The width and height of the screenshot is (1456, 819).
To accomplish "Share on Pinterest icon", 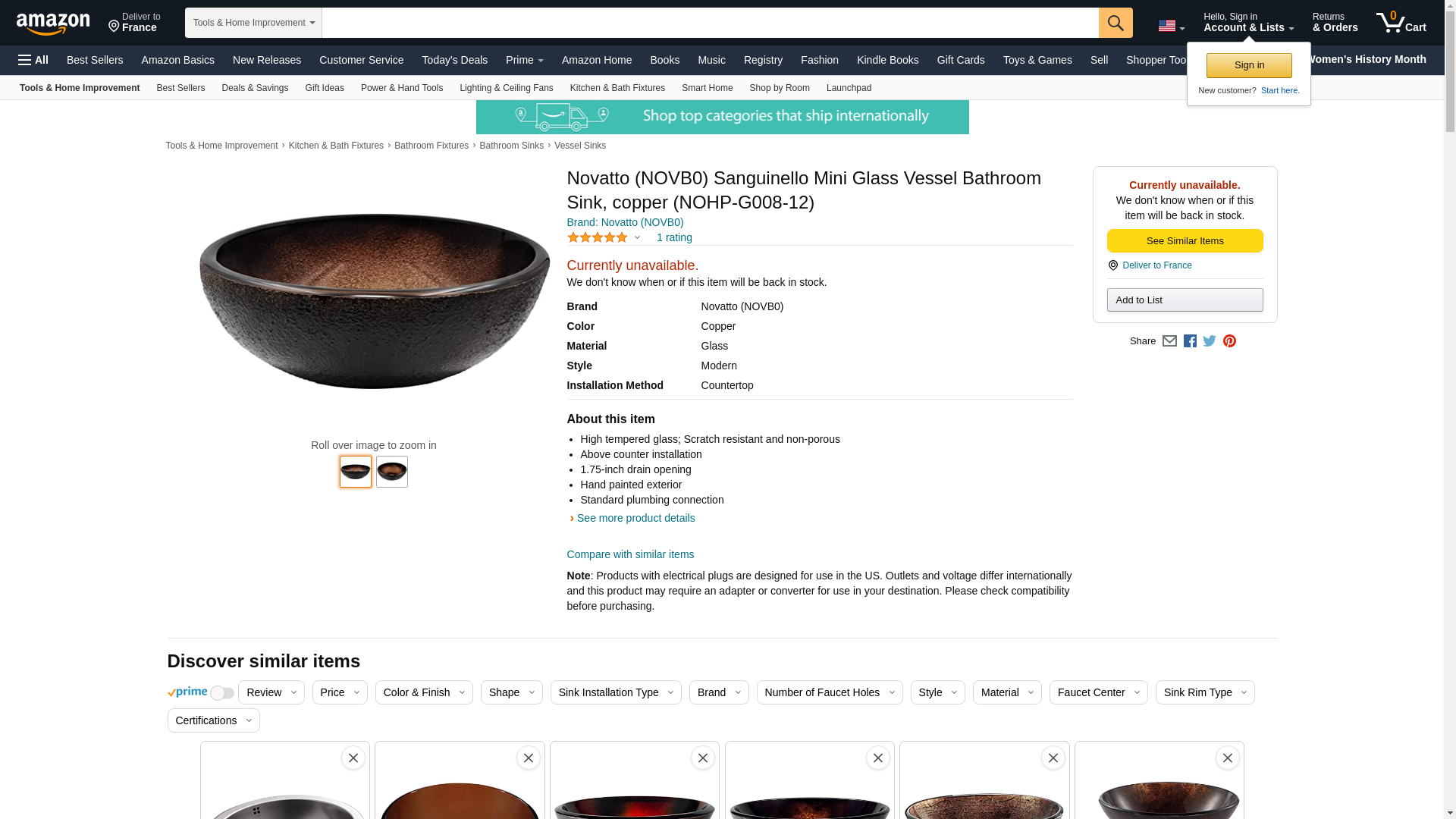I will pyautogui.click(x=1229, y=341).
